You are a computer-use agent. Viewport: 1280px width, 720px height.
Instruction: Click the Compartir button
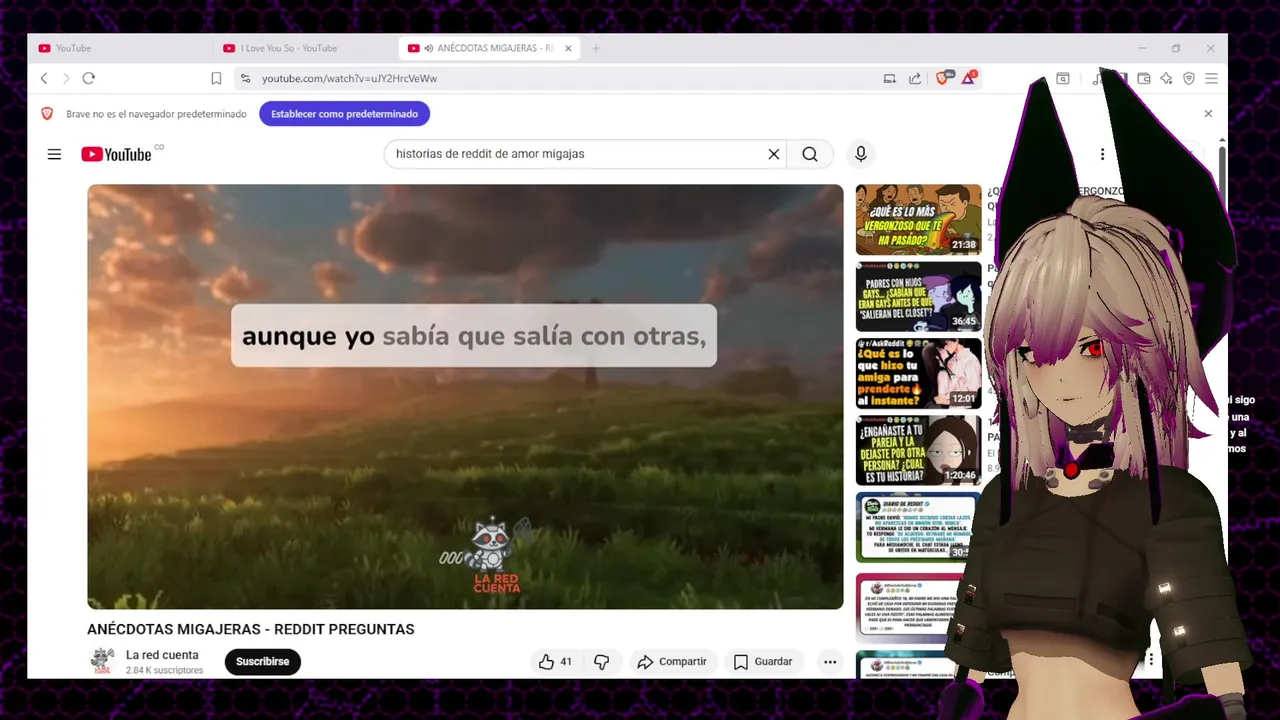(x=672, y=661)
